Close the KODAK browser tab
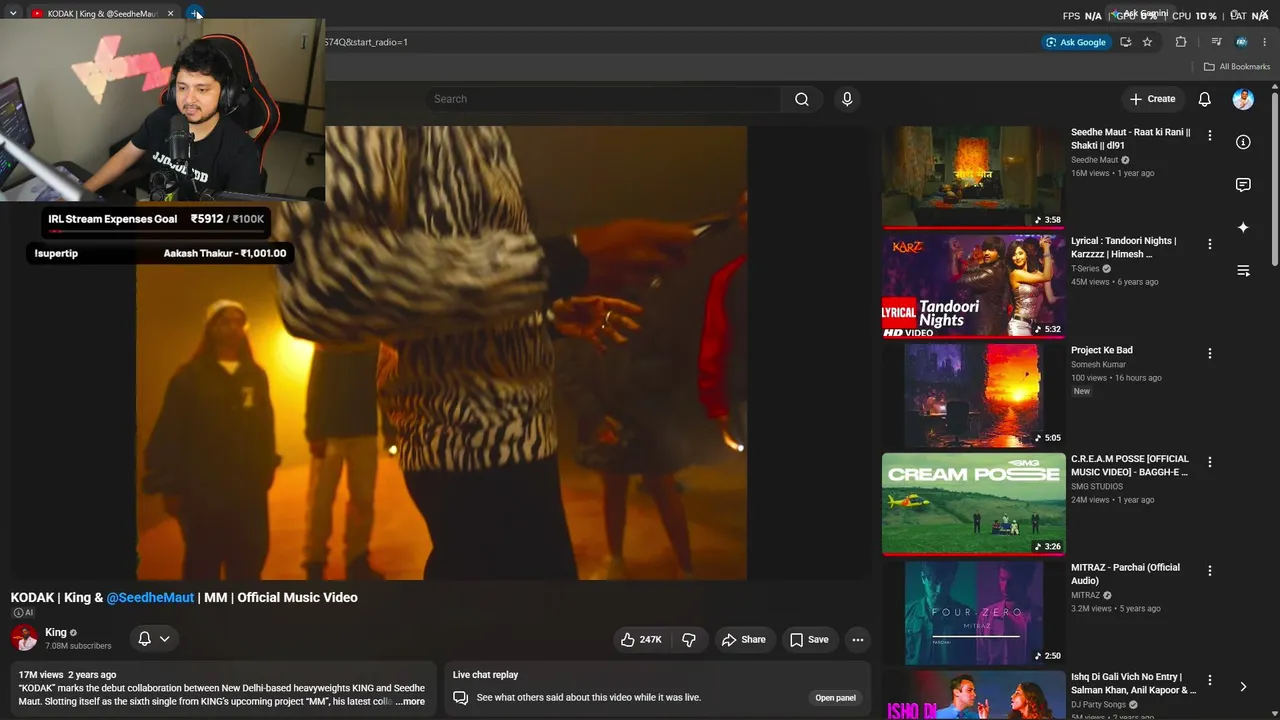This screenshot has width=1280, height=720. pos(170,14)
